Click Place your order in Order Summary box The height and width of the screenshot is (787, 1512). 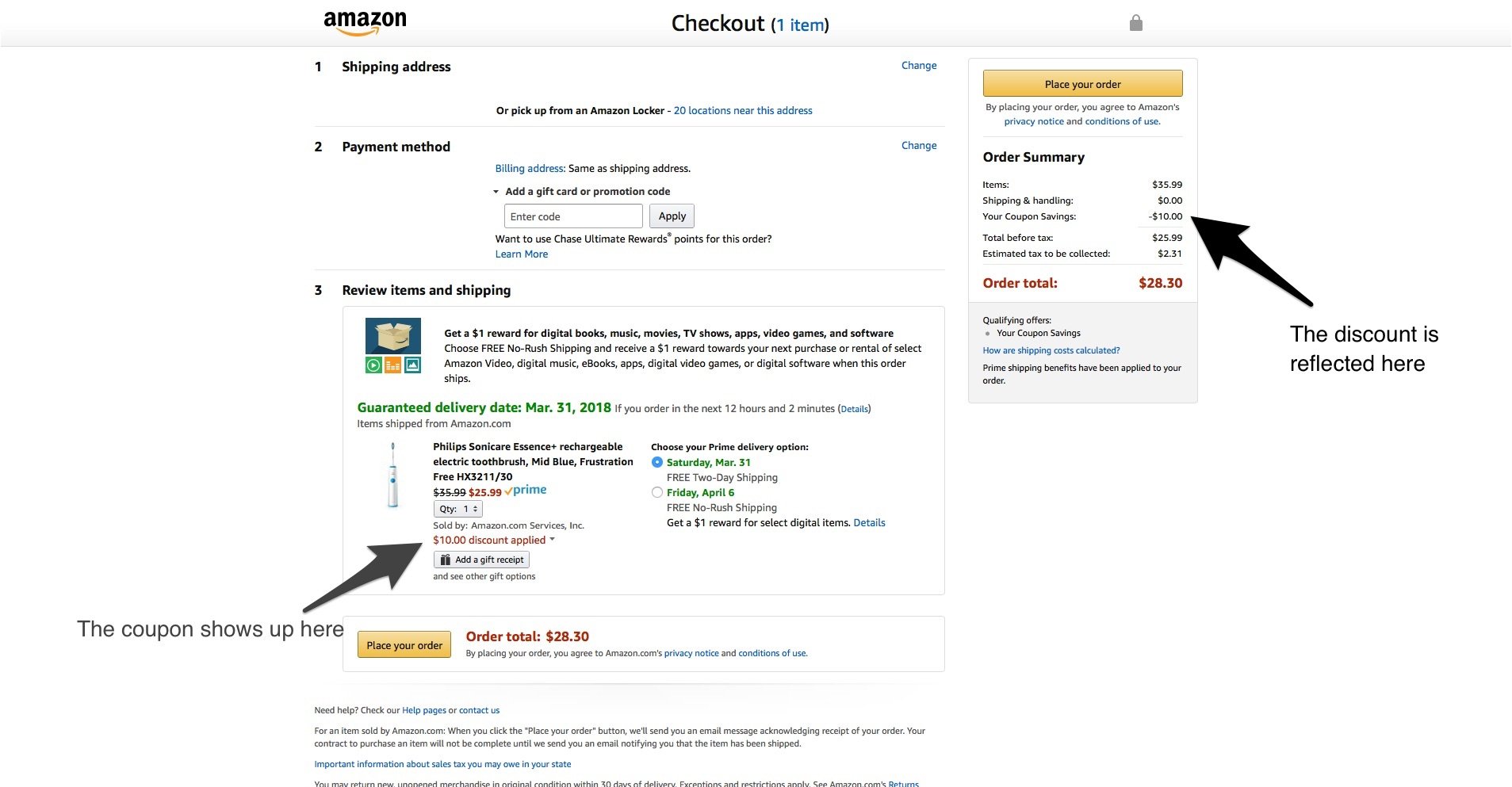1082,84
